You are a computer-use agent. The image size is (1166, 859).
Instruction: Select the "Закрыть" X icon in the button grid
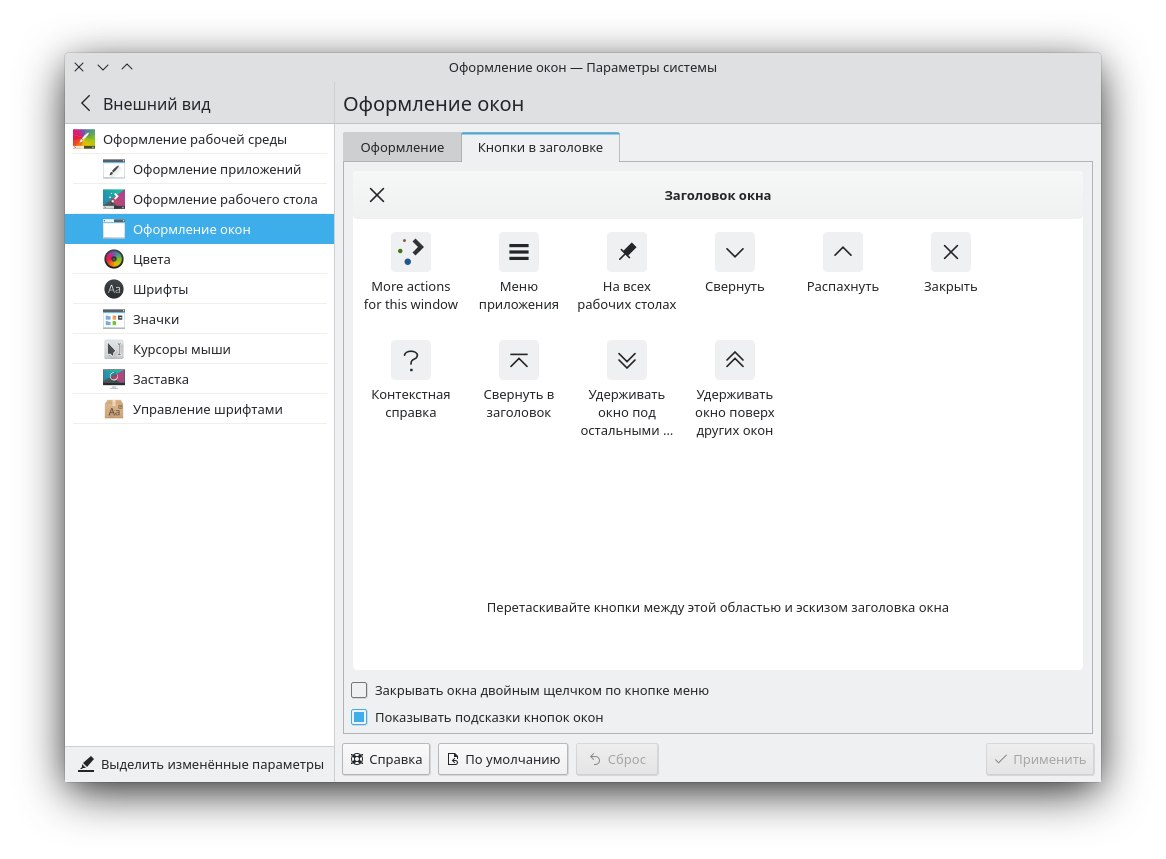pos(950,252)
